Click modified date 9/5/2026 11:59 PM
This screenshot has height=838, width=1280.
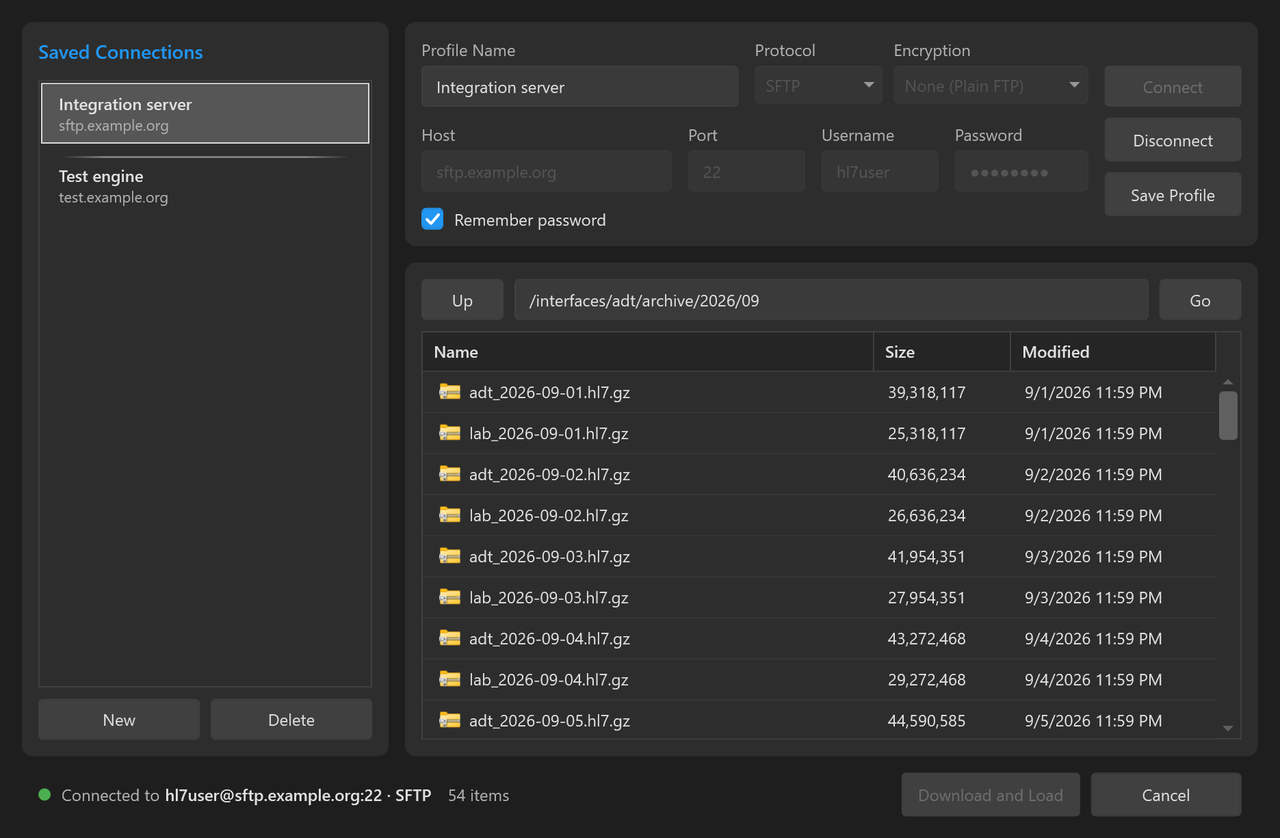pyautogui.click(x=1094, y=721)
